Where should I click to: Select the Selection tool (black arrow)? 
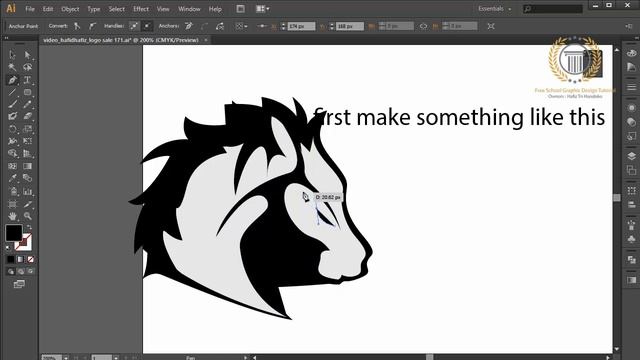[x=12, y=55]
